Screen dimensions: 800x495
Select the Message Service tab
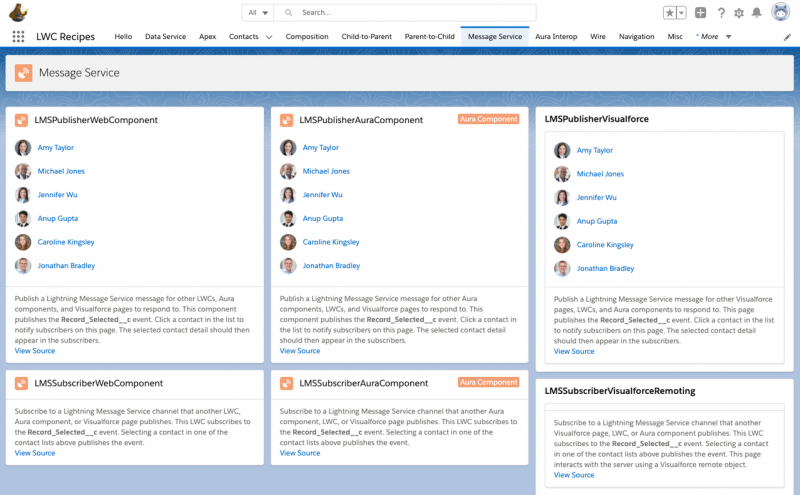[x=495, y=37]
